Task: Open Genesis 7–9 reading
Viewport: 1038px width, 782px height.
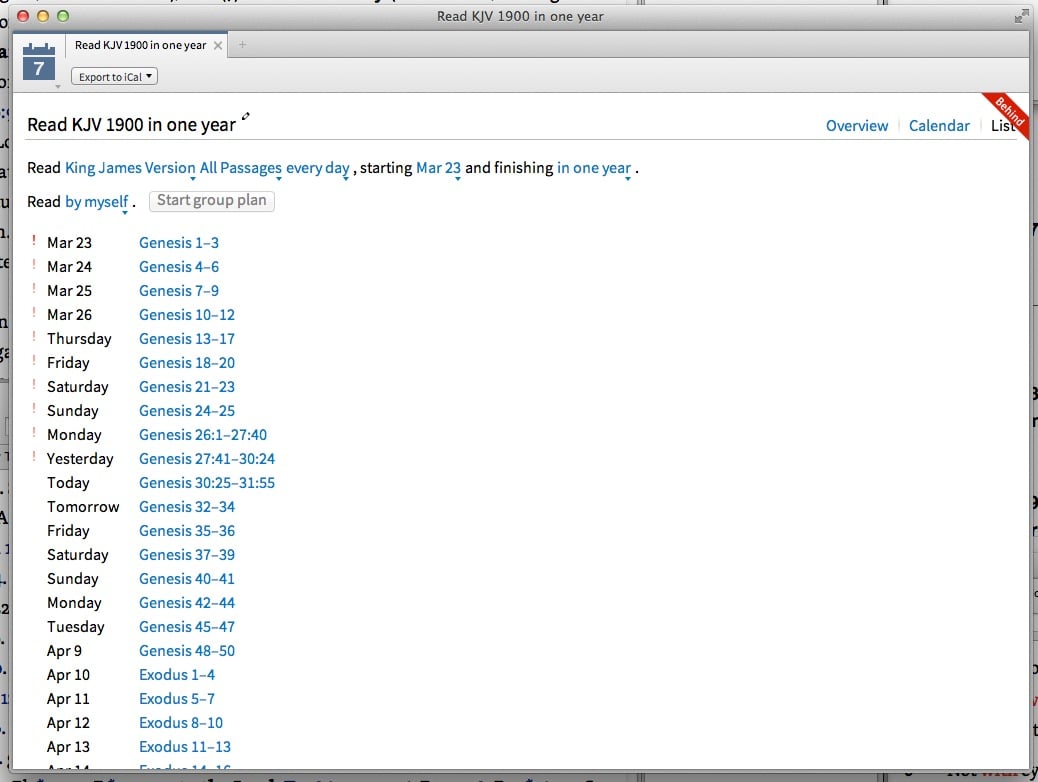Action: coord(179,291)
